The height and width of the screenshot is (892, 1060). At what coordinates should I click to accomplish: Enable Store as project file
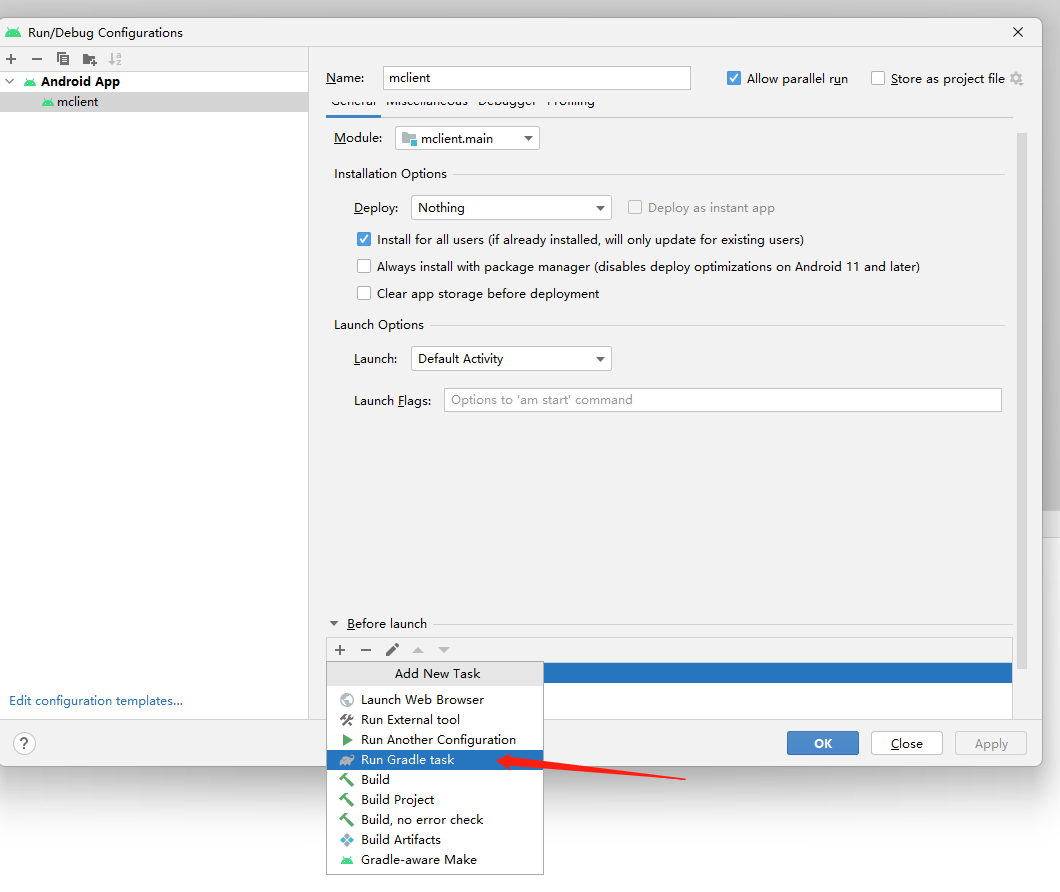[877, 78]
